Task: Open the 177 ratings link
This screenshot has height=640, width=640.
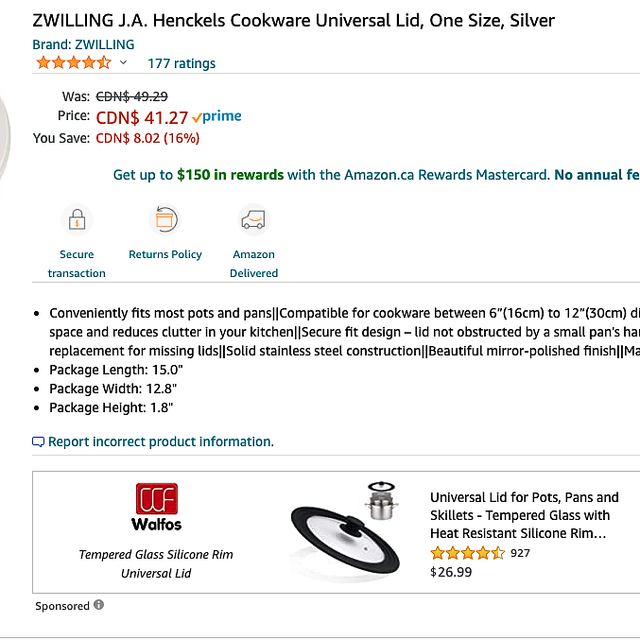Action: click(x=182, y=64)
